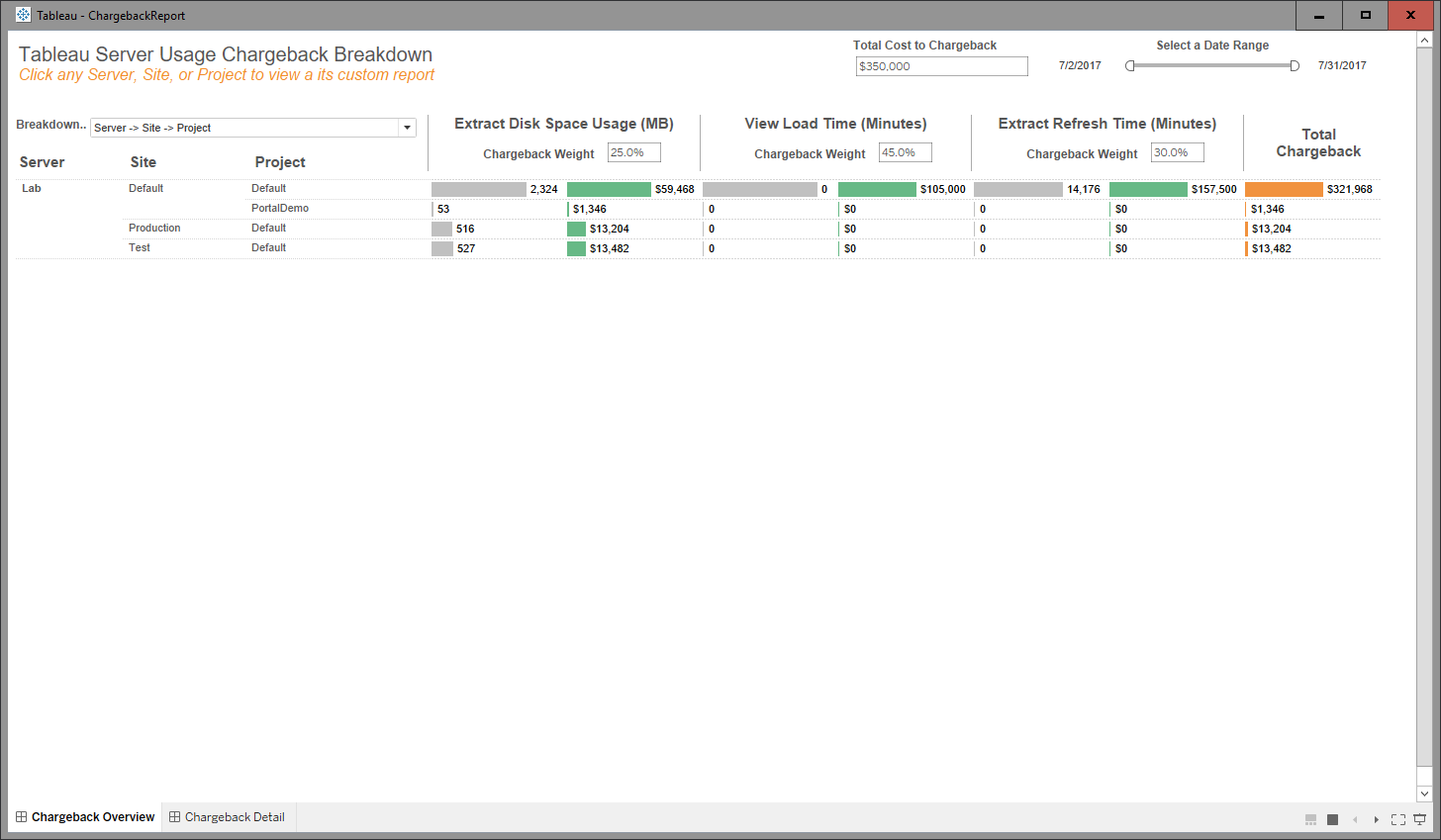Click the vertical scrollbar down arrow
The image size is (1441, 840).
pyautogui.click(x=1424, y=793)
